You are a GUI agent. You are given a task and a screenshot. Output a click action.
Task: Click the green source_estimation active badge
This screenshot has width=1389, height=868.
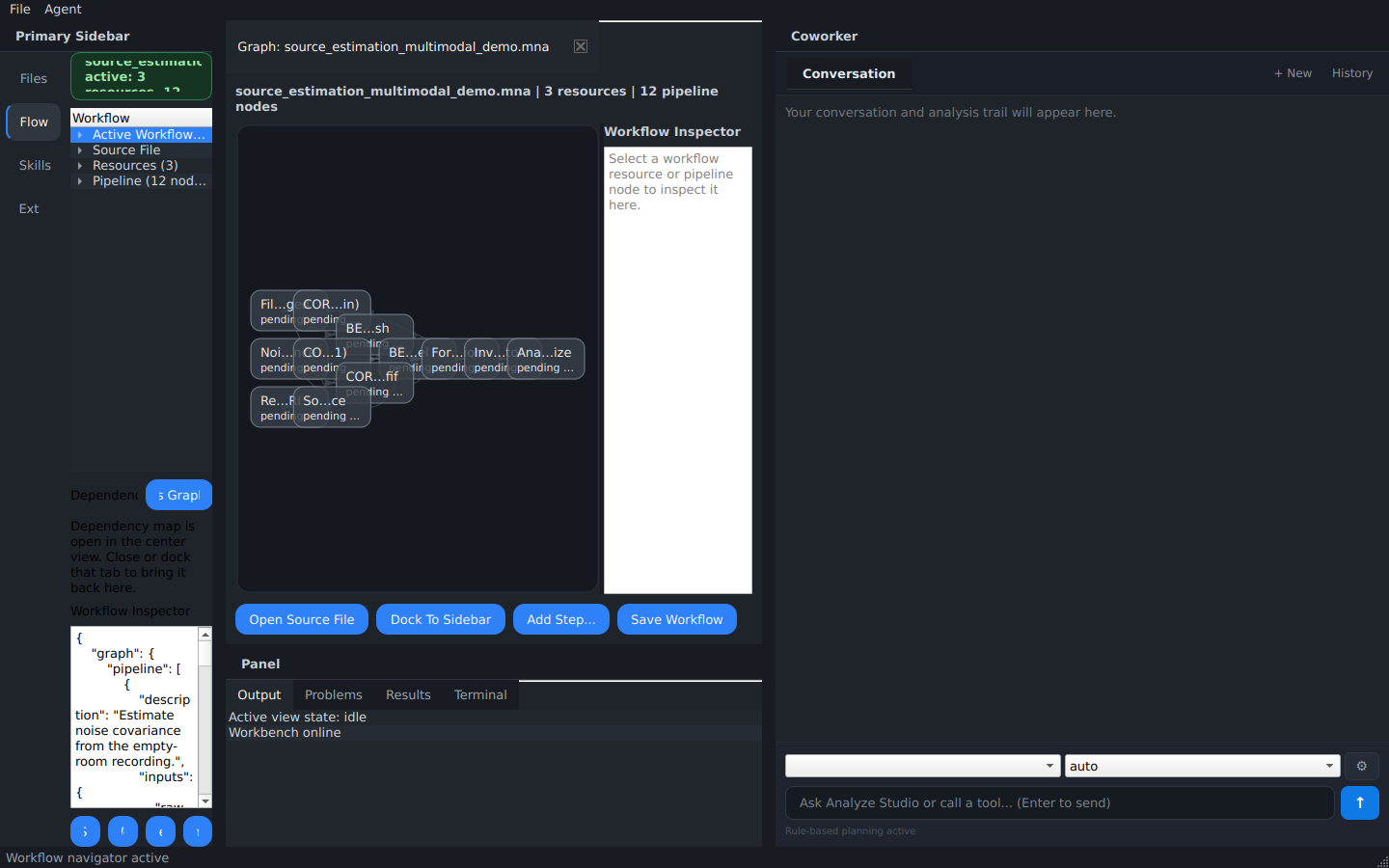coord(141,76)
